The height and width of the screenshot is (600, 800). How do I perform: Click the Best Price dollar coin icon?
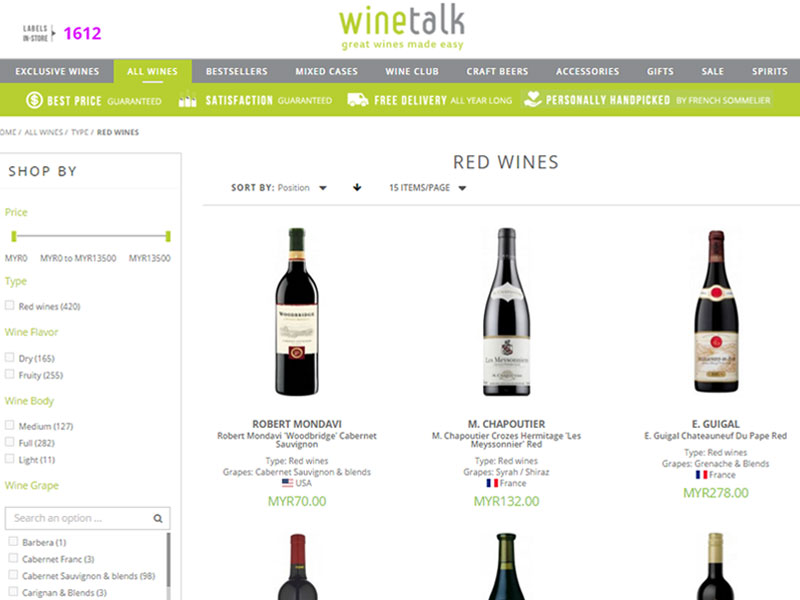point(34,100)
